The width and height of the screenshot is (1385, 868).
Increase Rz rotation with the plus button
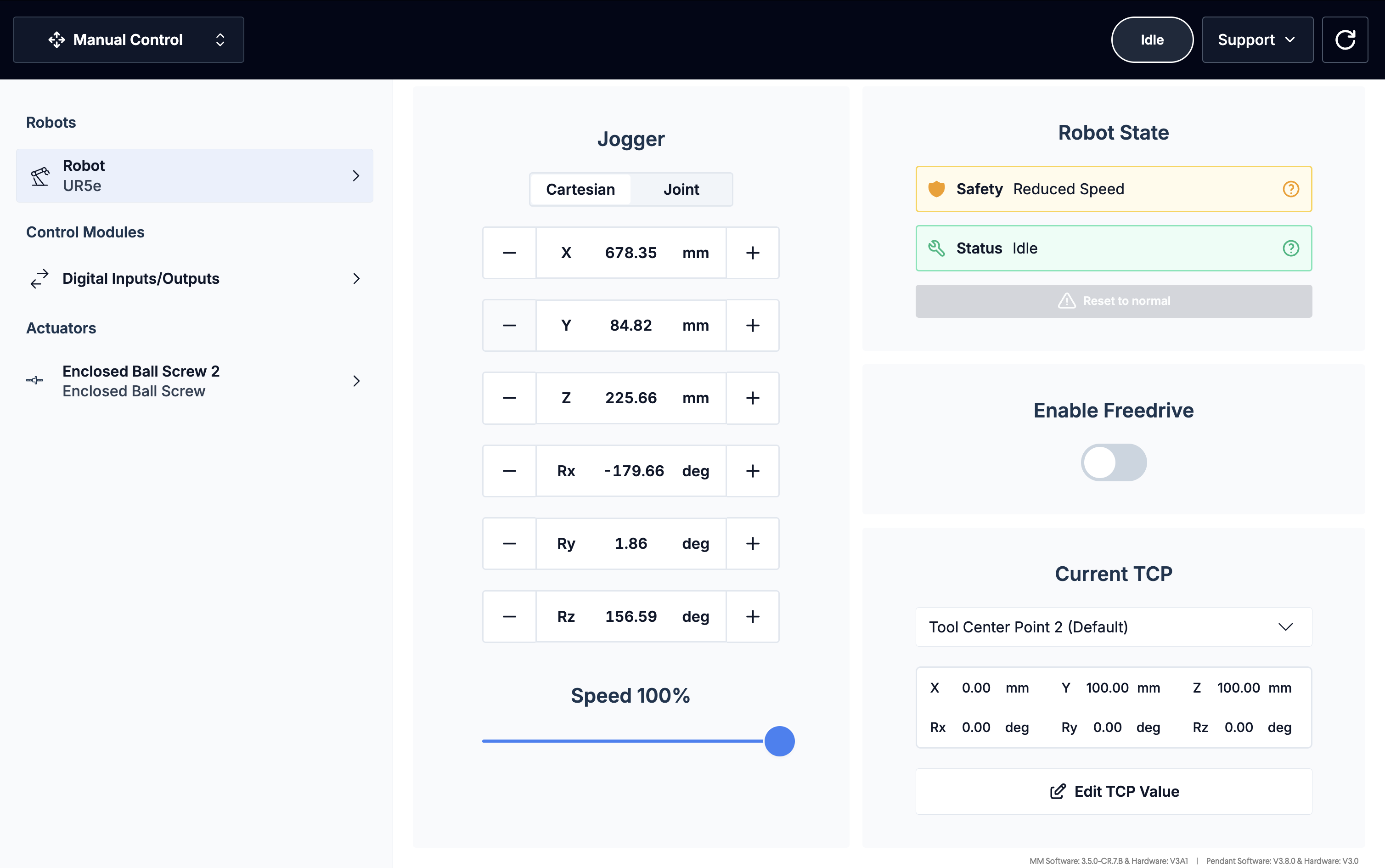tap(753, 616)
